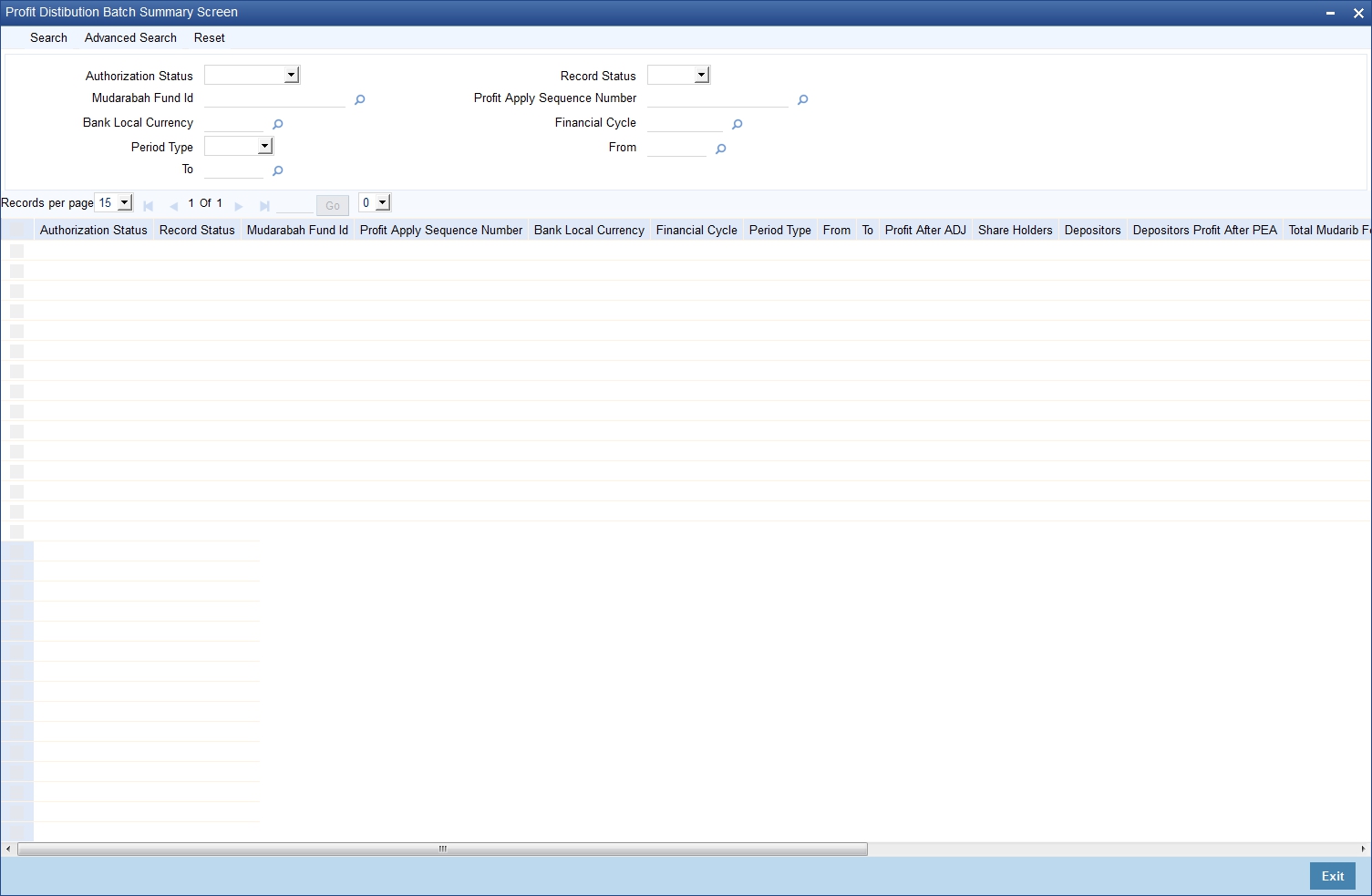Click scroll left arrow on horizontal scrollbar
This screenshot has width=1372, height=896.
(x=8, y=849)
